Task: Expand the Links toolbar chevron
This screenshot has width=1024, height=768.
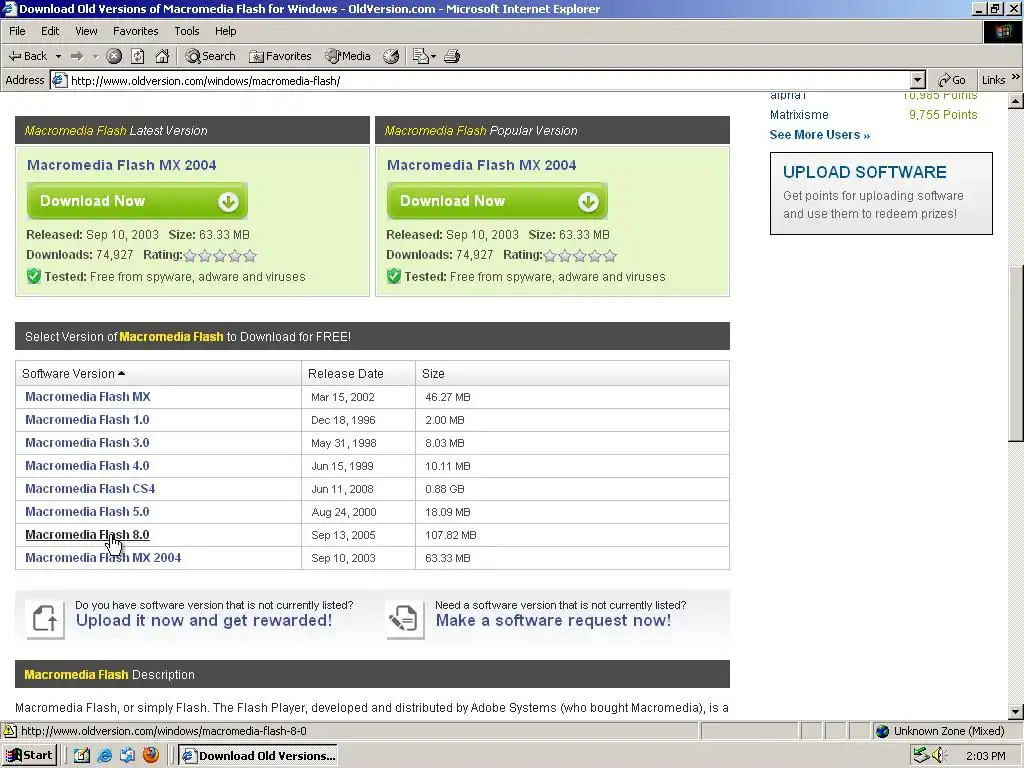Action: click(x=1016, y=77)
